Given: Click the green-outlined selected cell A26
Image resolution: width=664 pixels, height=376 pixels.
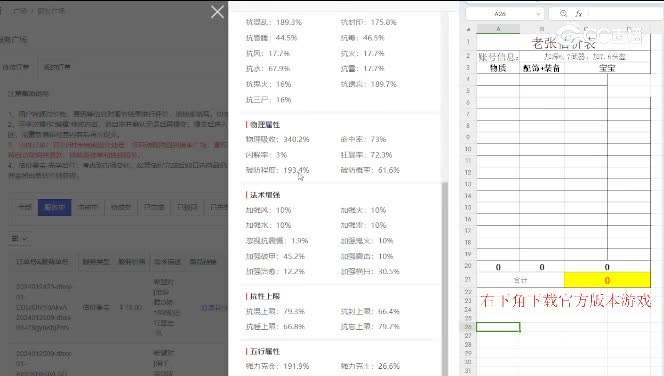Looking at the screenshot, I should pos(498,327).
